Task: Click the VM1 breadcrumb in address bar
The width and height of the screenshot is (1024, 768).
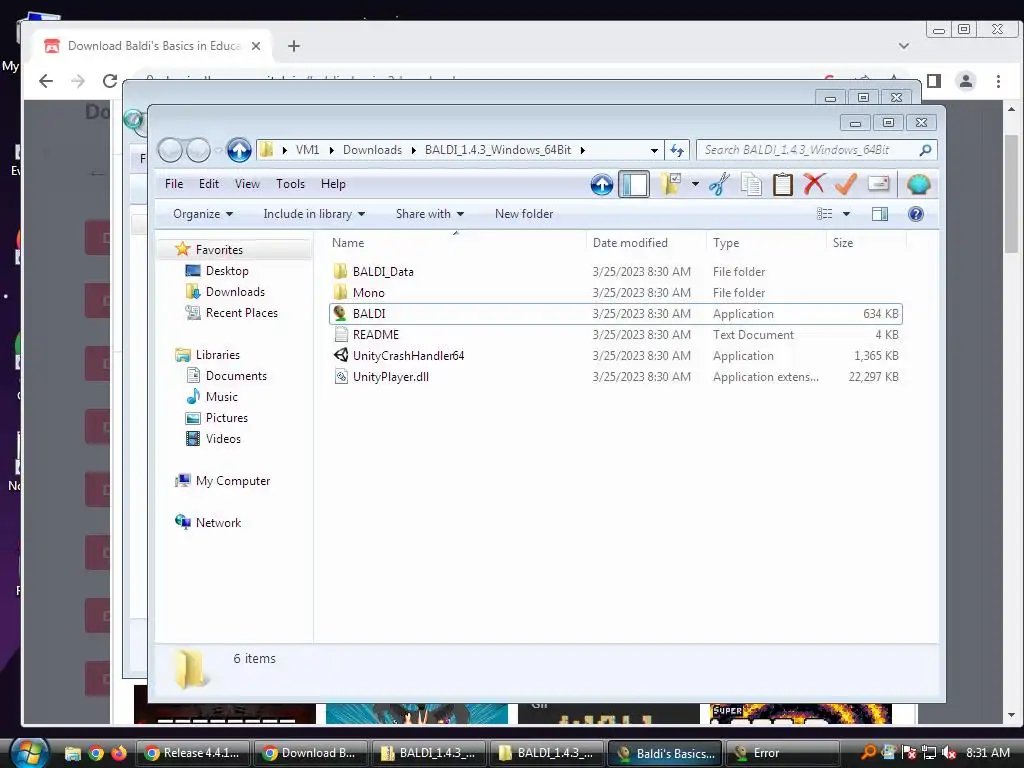Action: [x=307, y=150]
